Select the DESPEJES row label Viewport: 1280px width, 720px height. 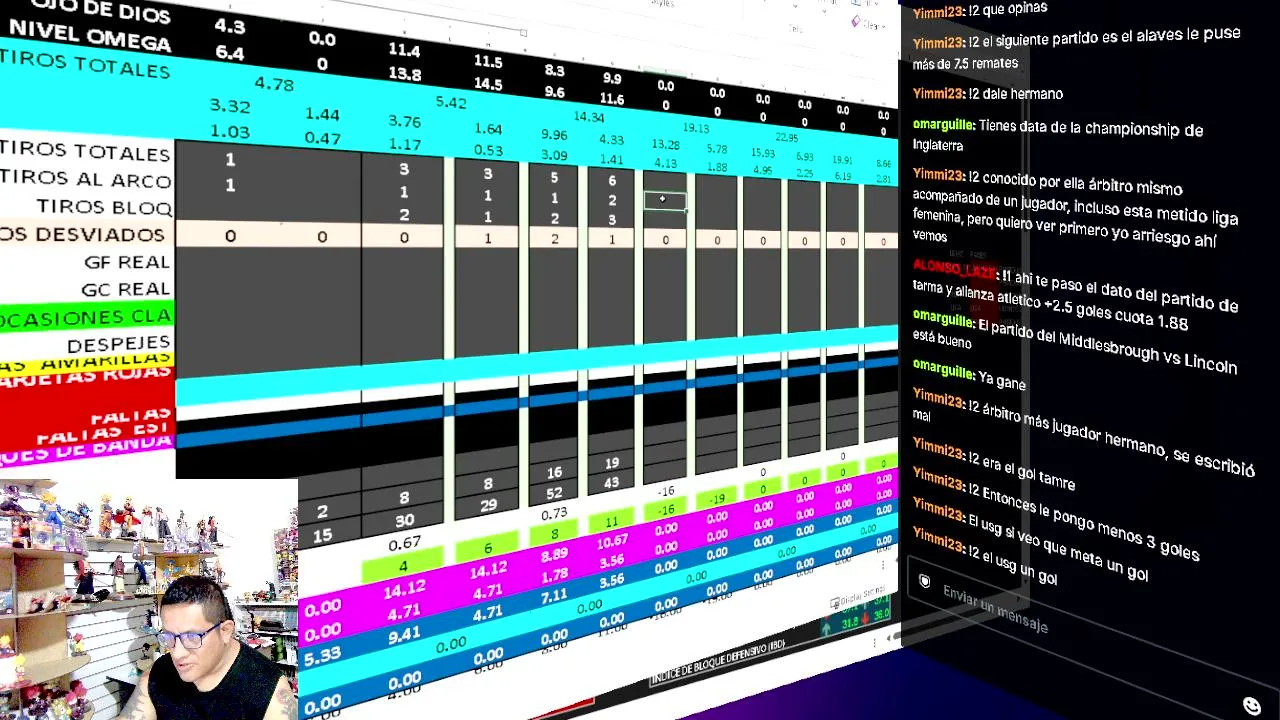tap(119, 345)
